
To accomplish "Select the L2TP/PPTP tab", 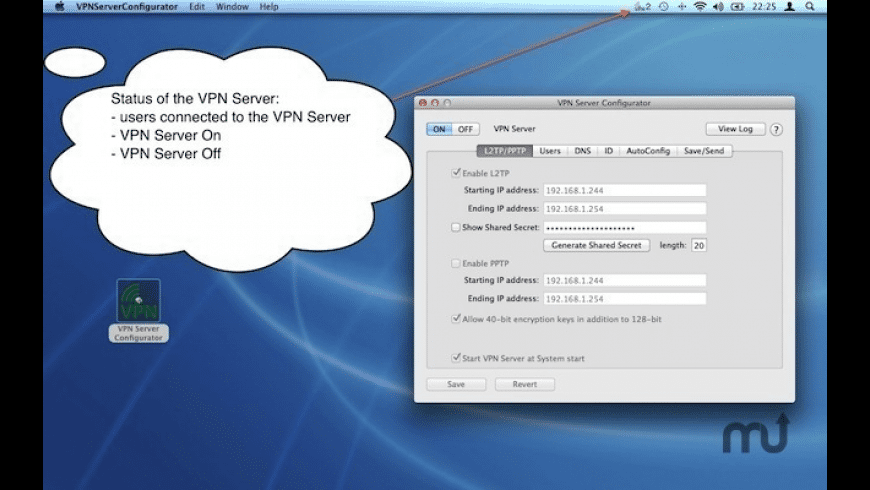I will (x=505, y=151).
